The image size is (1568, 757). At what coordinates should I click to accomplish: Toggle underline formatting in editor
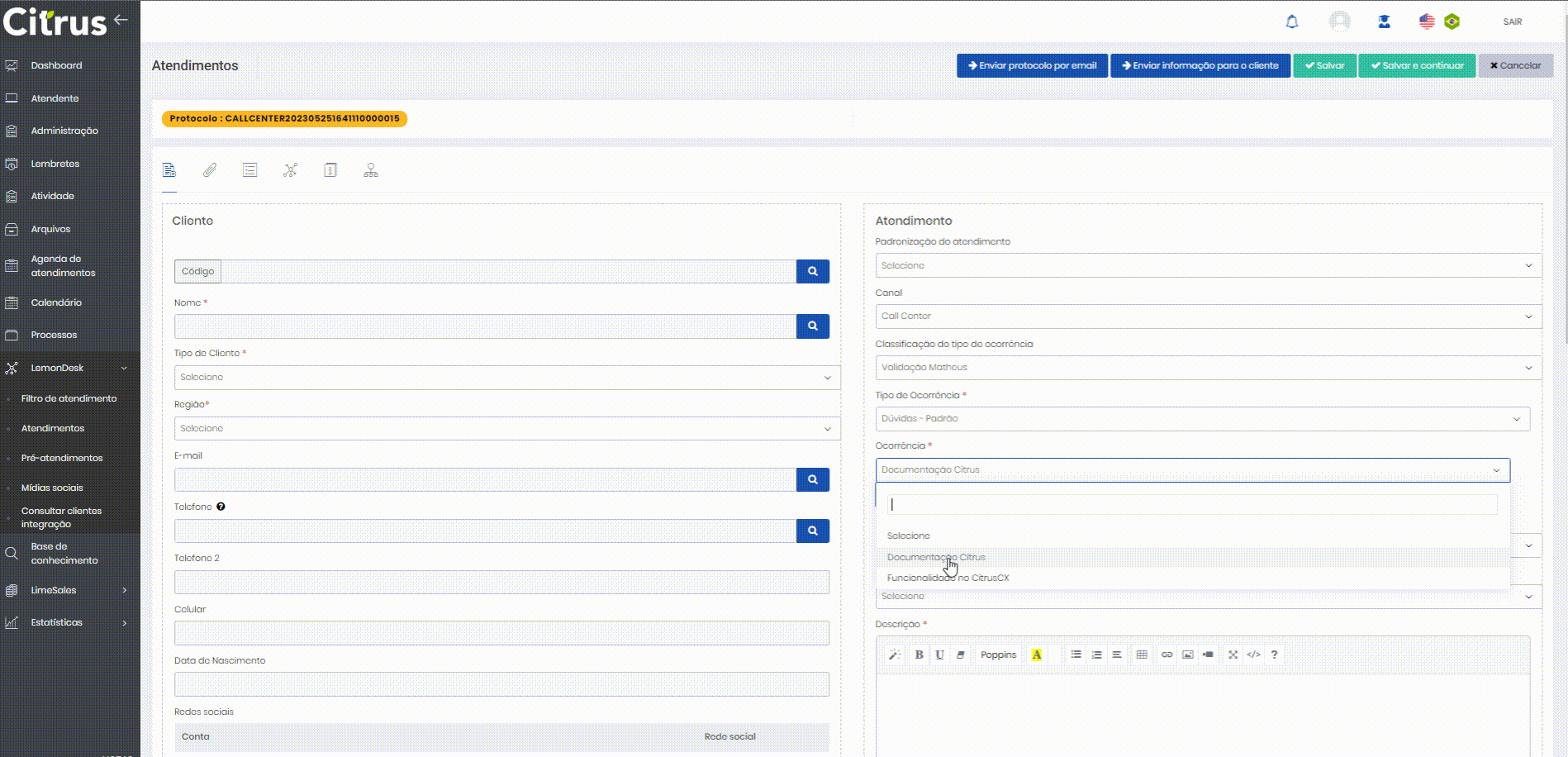tap(939, 655)
